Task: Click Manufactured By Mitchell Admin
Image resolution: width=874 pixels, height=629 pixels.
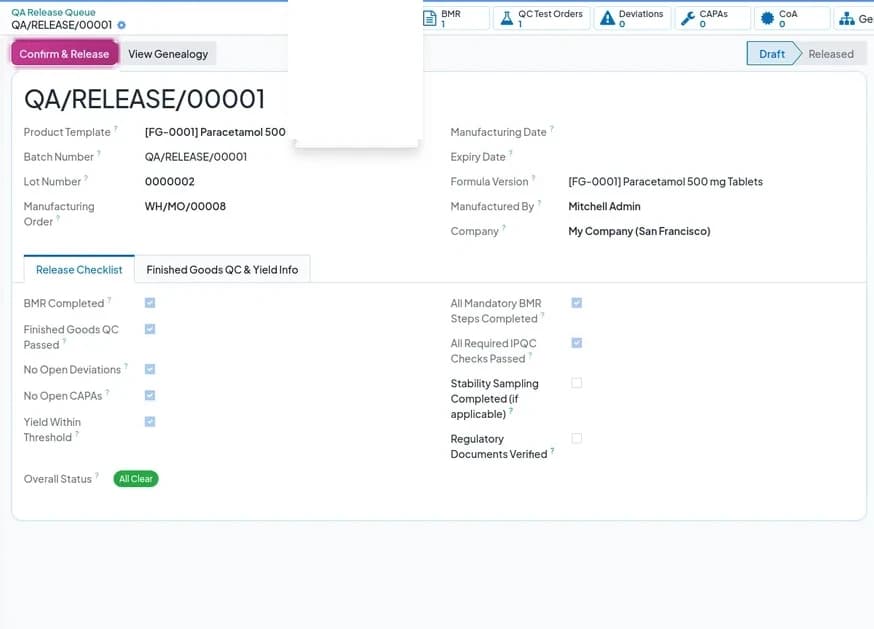Action: pos(604,206)
